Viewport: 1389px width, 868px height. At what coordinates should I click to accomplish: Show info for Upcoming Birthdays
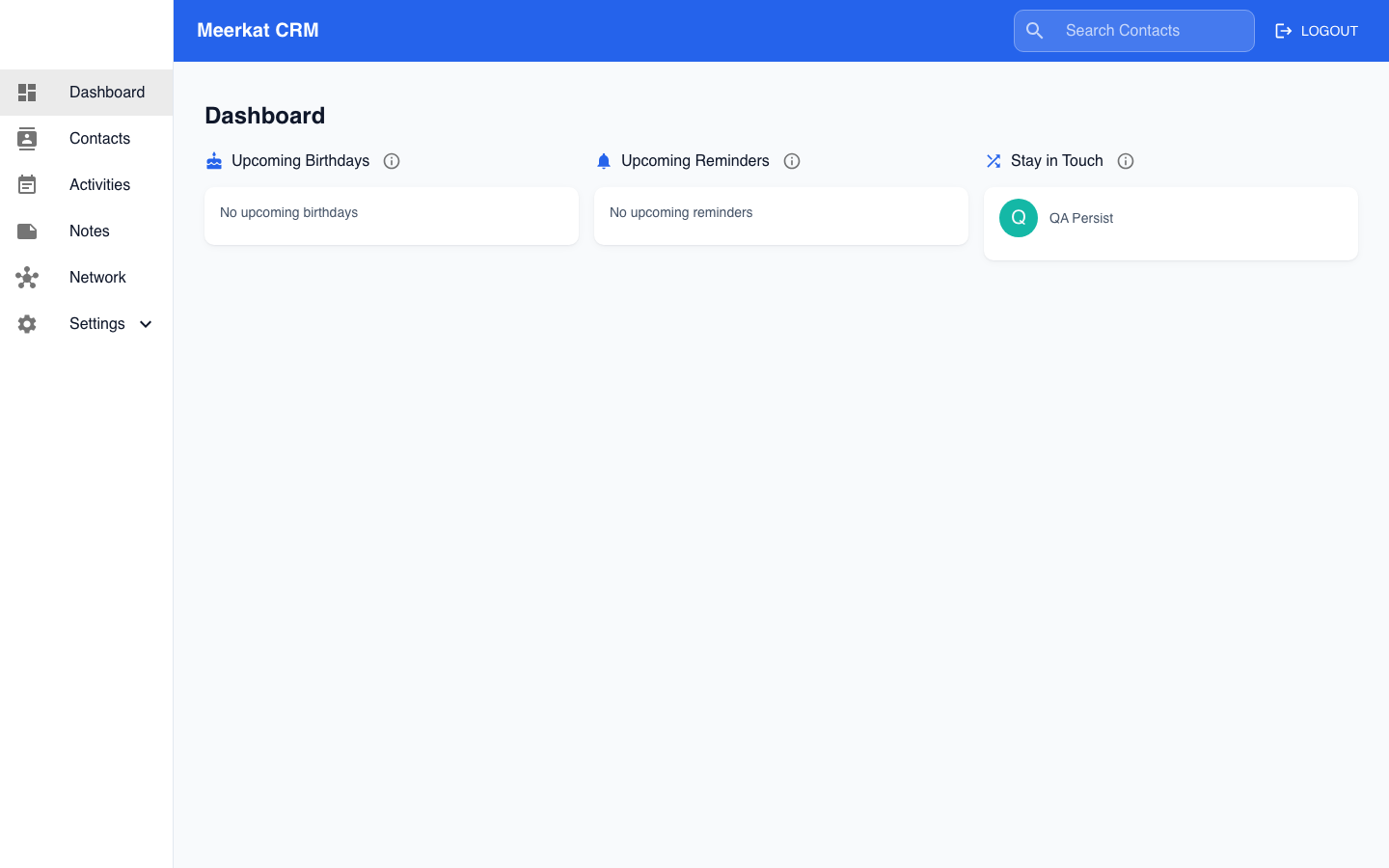392,161
